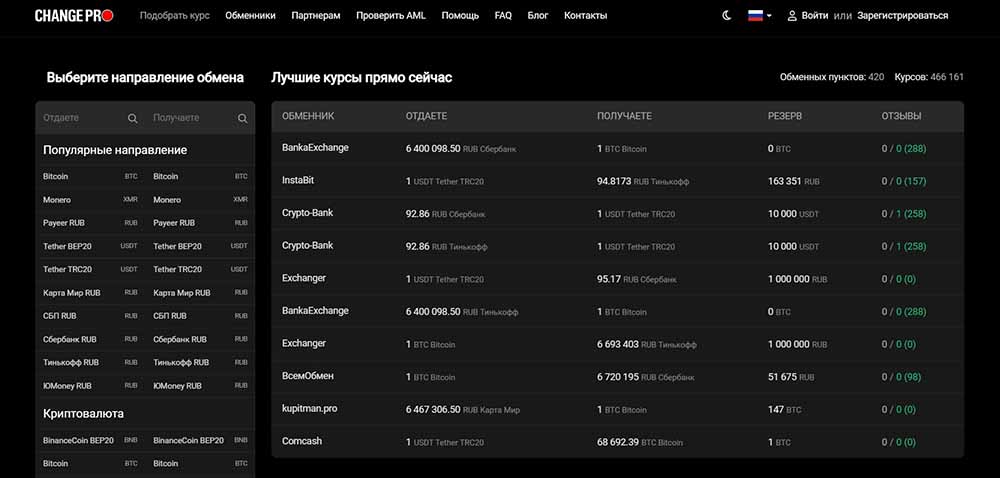The image size is (1000, 478).
Task: Click the search icon in Отдаете field
Action: point(133,118)
